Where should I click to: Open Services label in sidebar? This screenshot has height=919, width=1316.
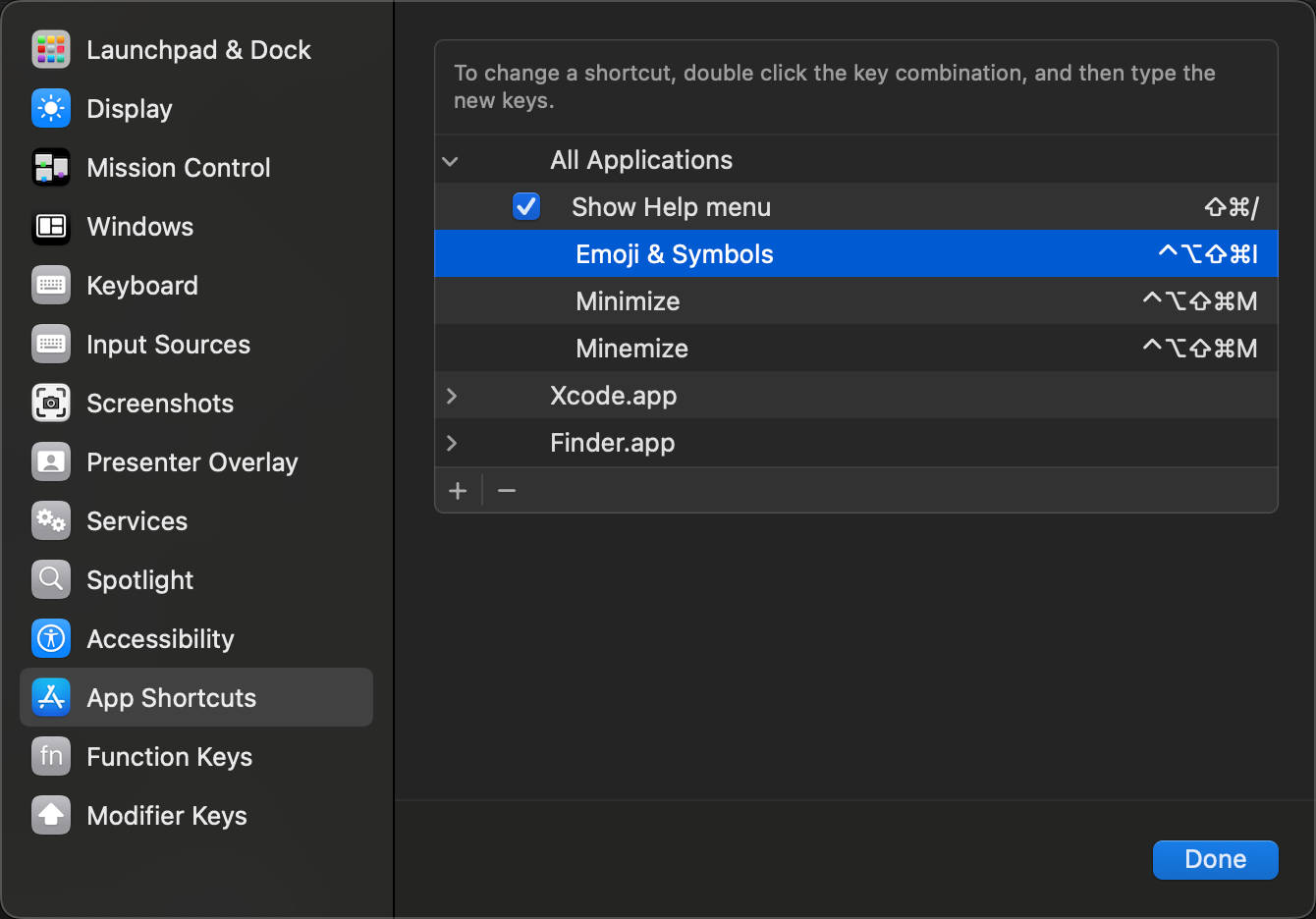(137, 521)
